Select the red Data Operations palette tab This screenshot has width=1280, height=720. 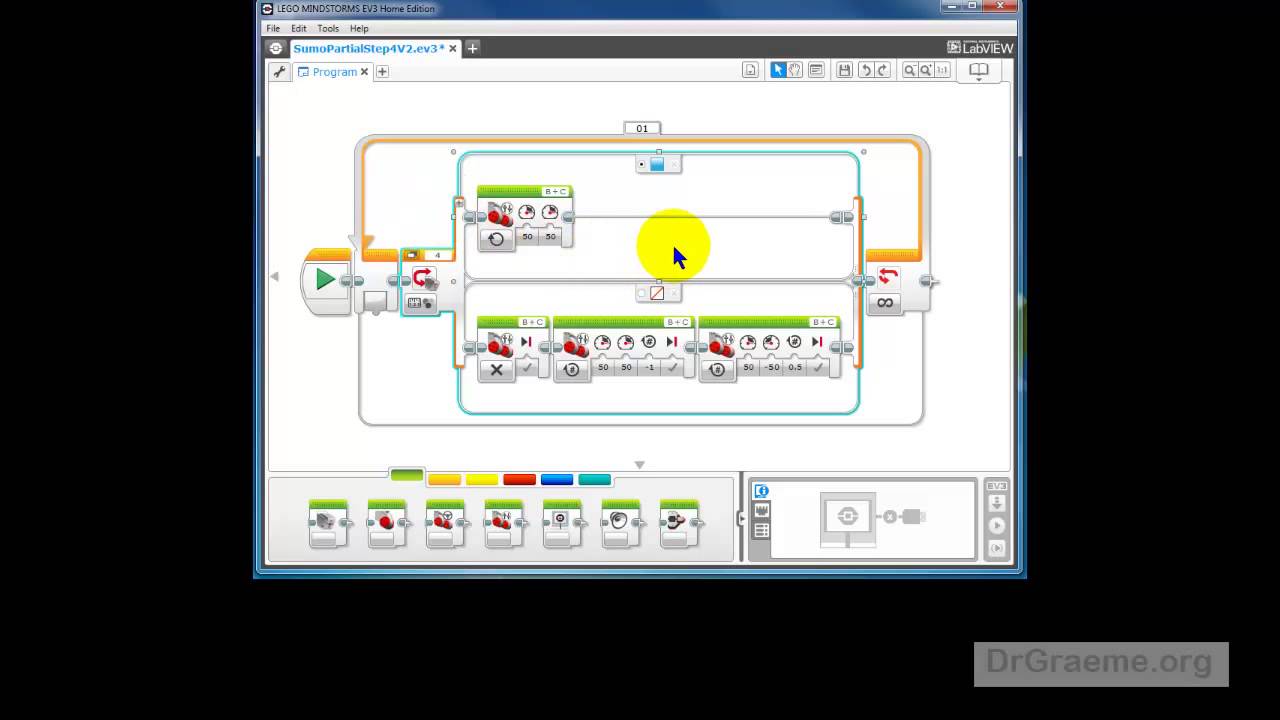click(x=519, y=480)
